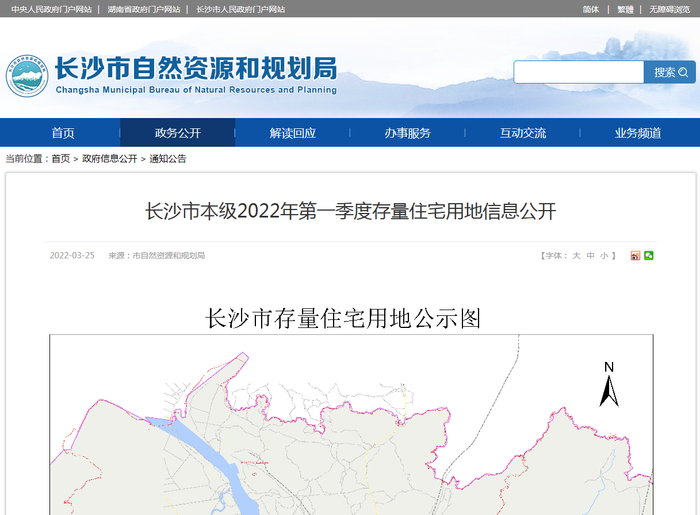Click the 搜索 search button
The width and height of the screenshot is (700, 515).
670,72
